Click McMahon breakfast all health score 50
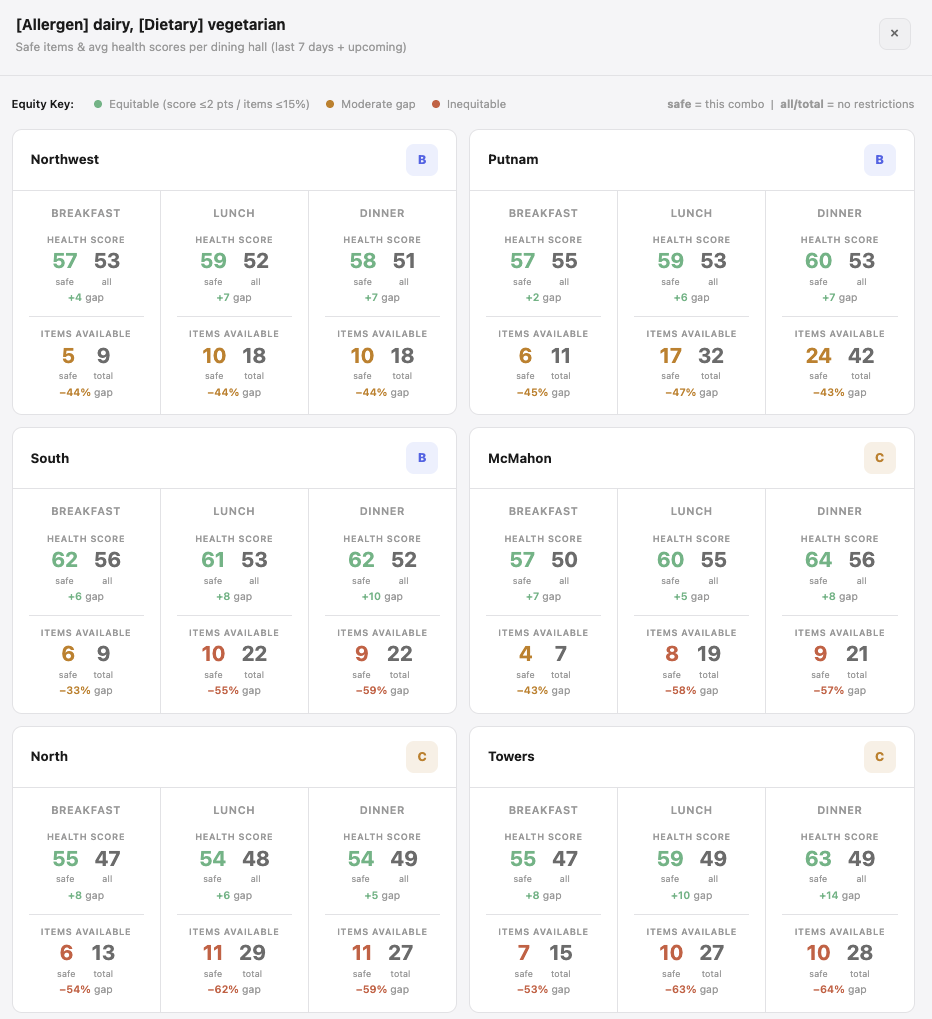The image size is (932, 1019). [564, 560]
